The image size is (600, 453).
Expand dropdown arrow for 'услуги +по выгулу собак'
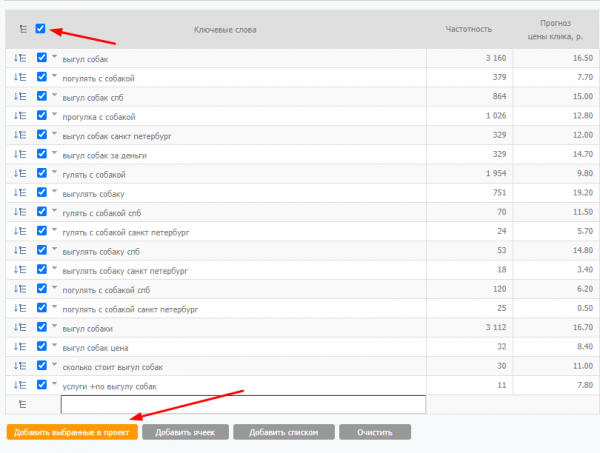[x=54, y=383]
